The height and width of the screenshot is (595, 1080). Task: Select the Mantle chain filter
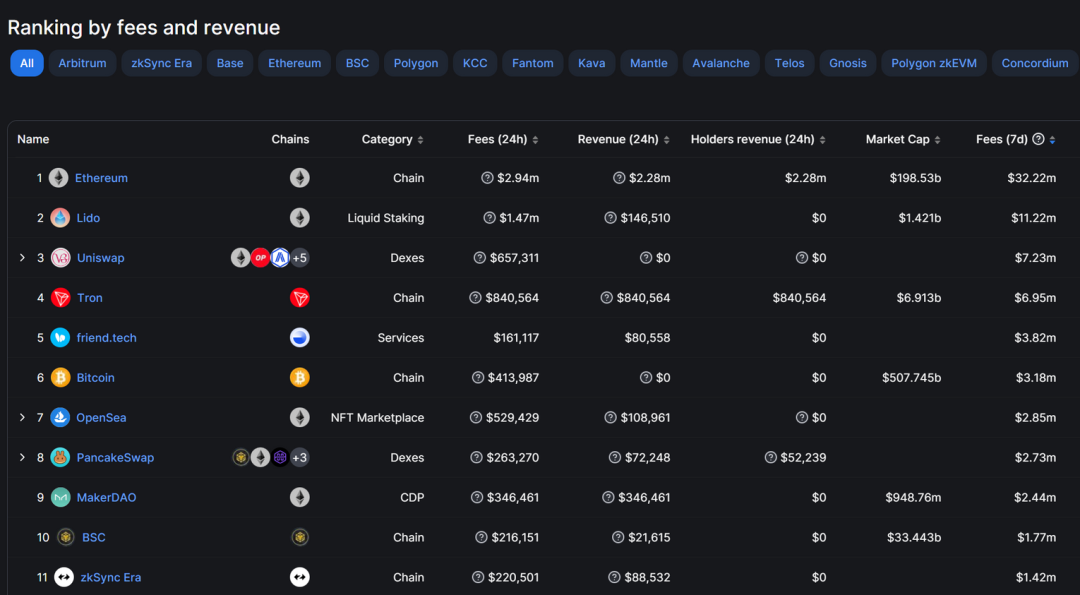coord(649,63)
